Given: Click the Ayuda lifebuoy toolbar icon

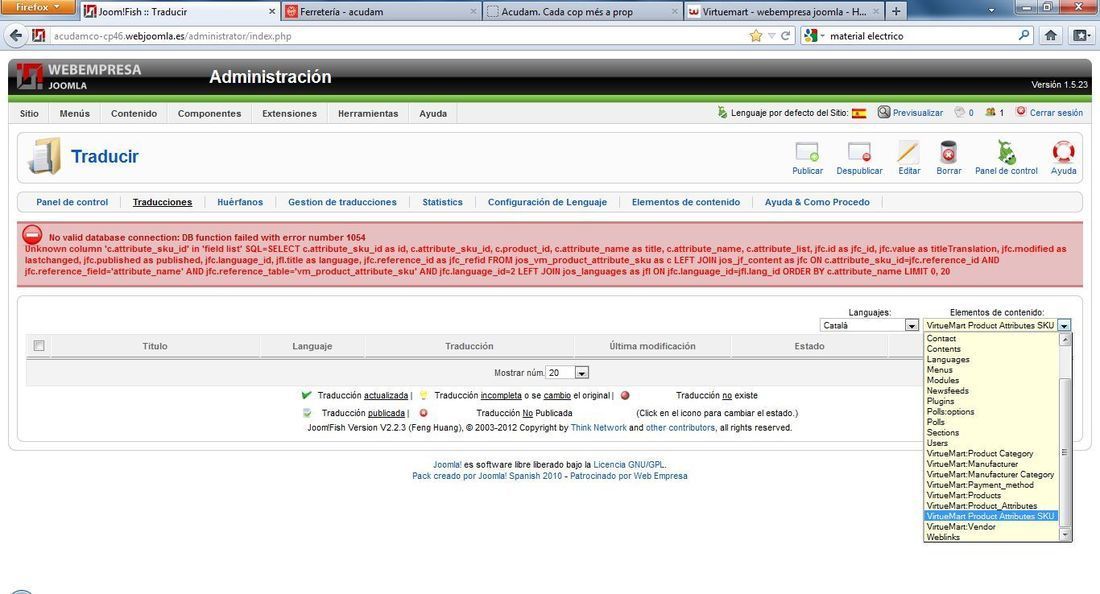Looking at the screenshot, I should 1063,152.
